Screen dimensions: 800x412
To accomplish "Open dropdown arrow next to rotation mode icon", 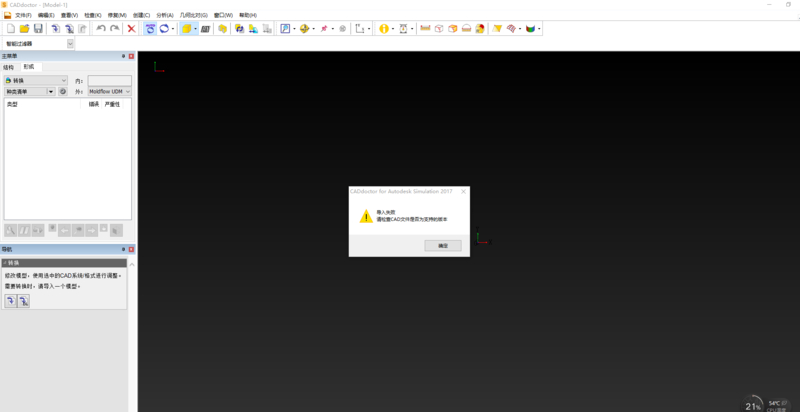I will coord(173,29).
